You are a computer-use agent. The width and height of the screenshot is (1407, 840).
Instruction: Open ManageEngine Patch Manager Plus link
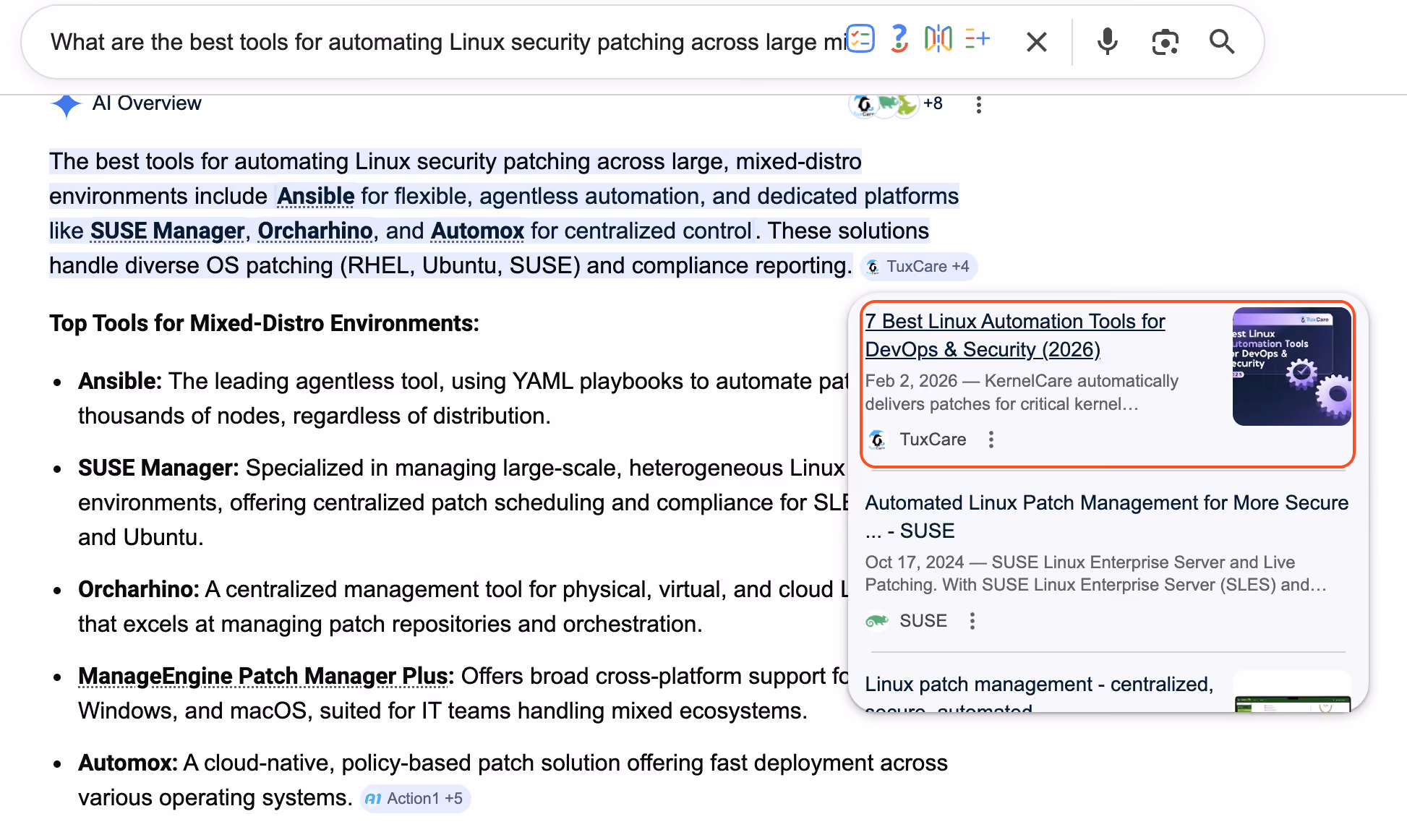click(x=263, y=676)
